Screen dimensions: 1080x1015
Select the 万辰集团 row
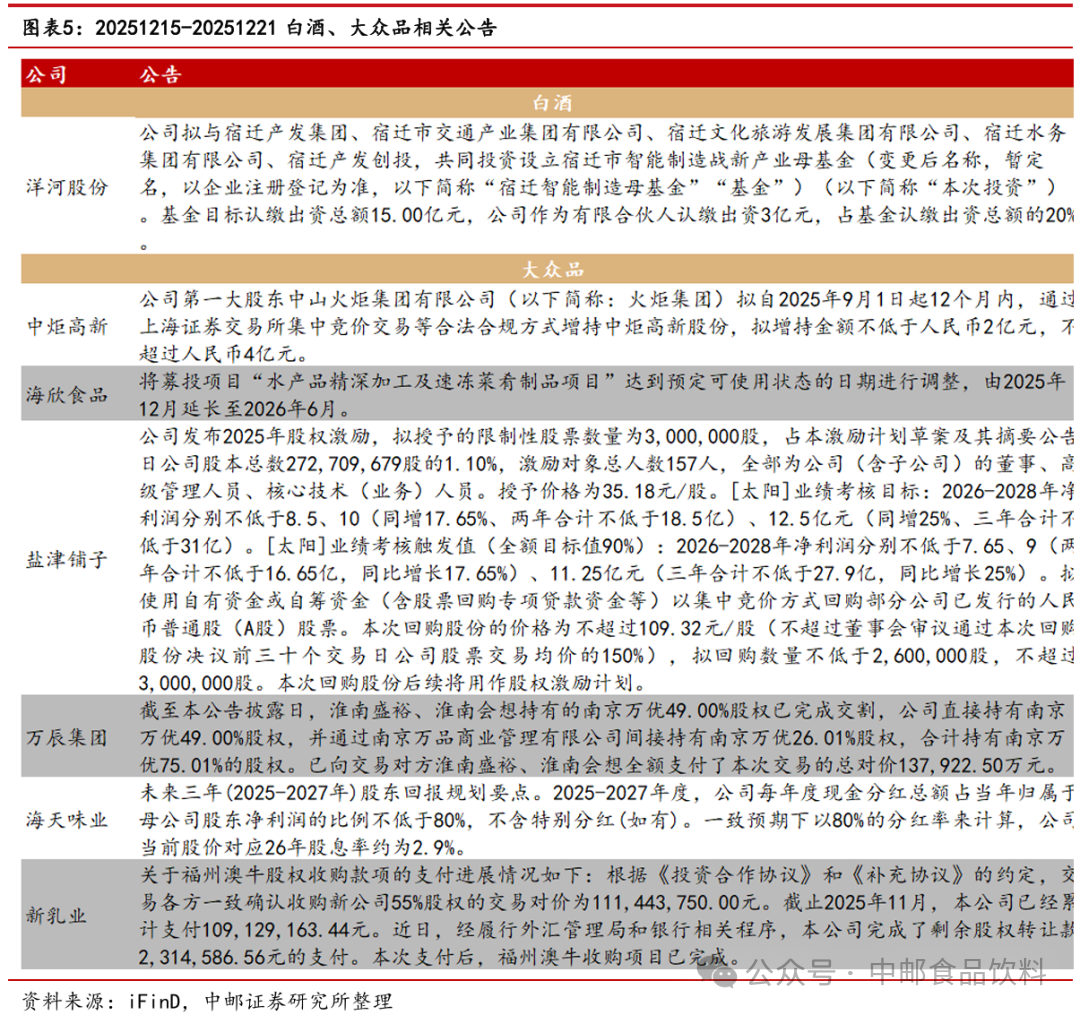[x=67, y=740]
